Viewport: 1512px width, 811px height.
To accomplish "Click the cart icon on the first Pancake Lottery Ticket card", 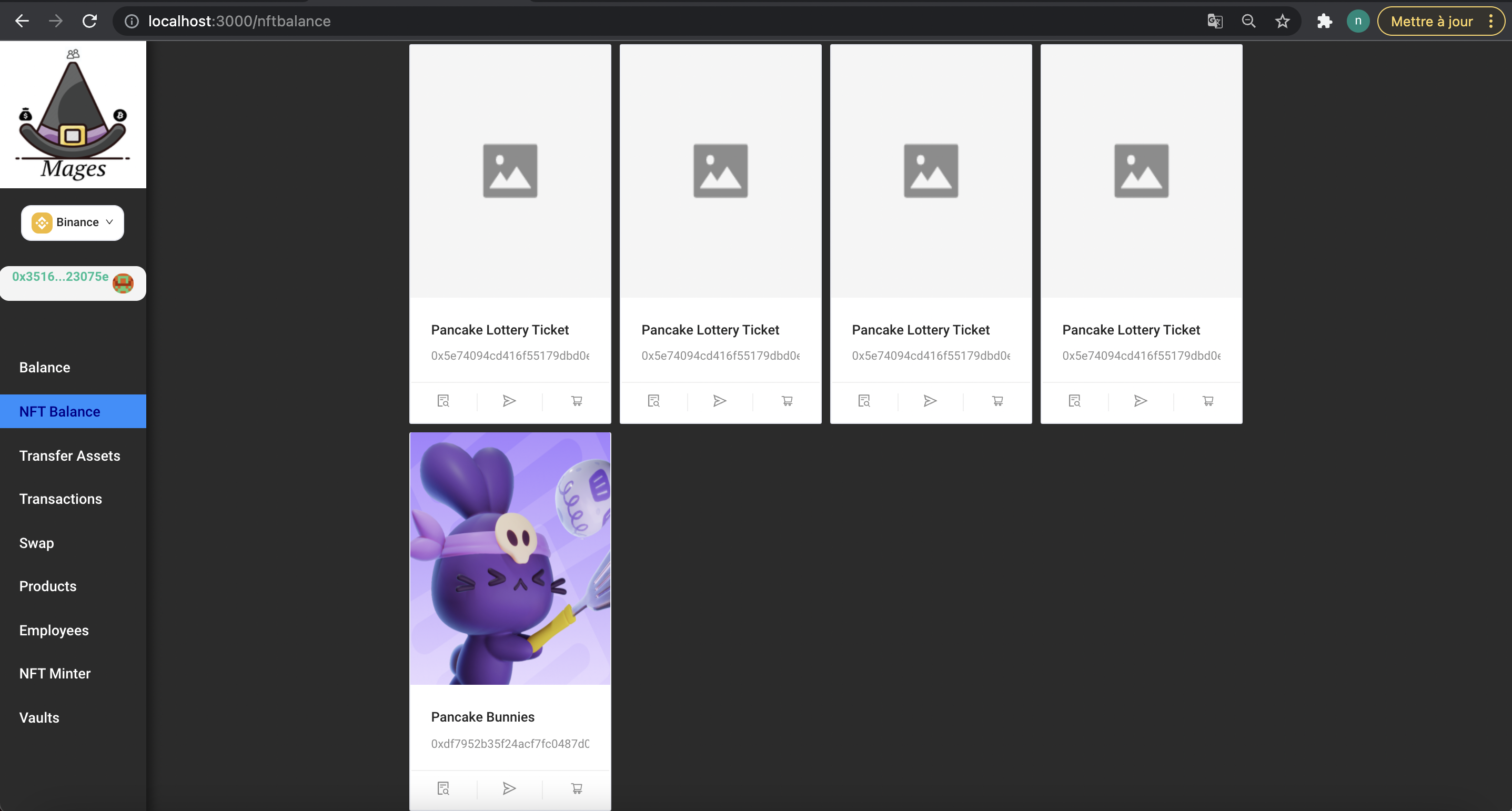I will click(577, 401).
